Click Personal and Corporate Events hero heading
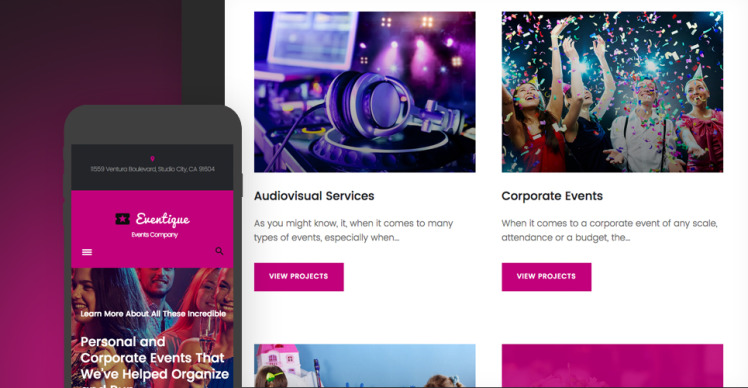This screenshot has height=388, width=748. 155,358
